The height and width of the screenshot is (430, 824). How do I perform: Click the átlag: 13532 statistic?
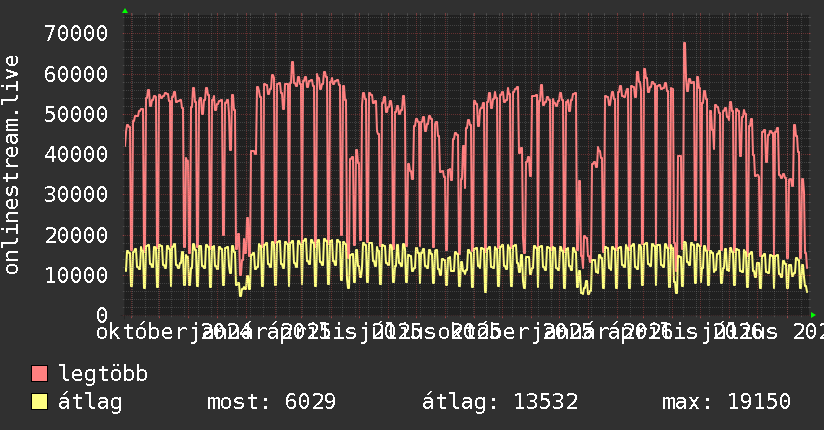[x=500, y=402]
